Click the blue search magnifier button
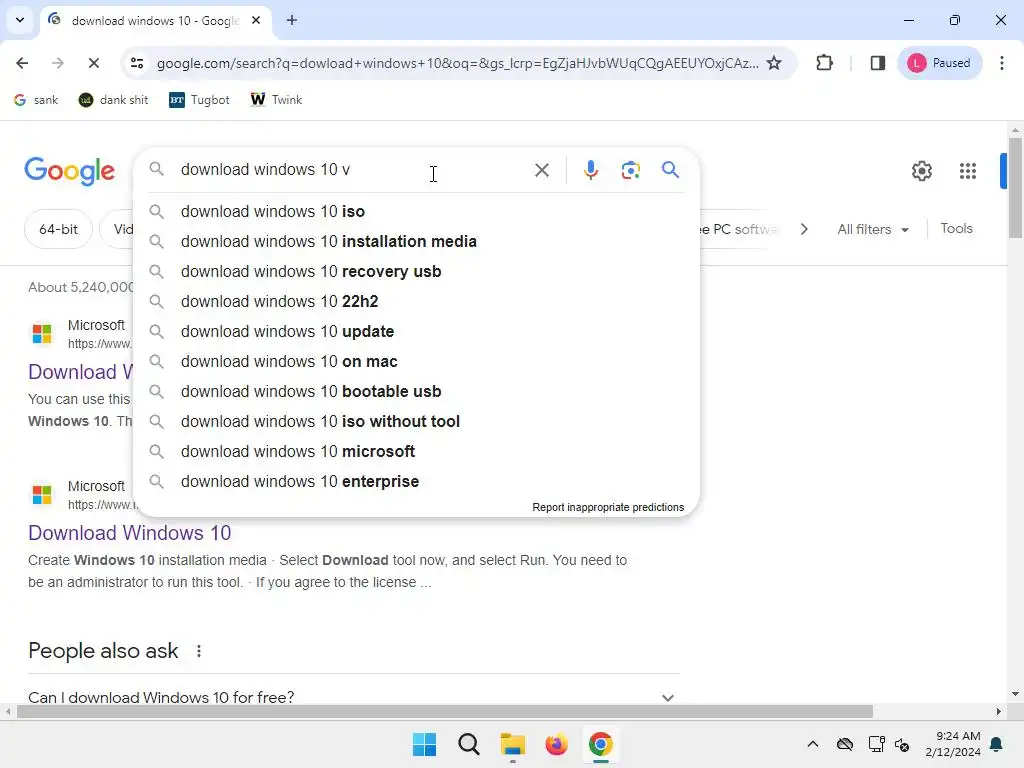The image size is (1024, 768). coord(670,170)
